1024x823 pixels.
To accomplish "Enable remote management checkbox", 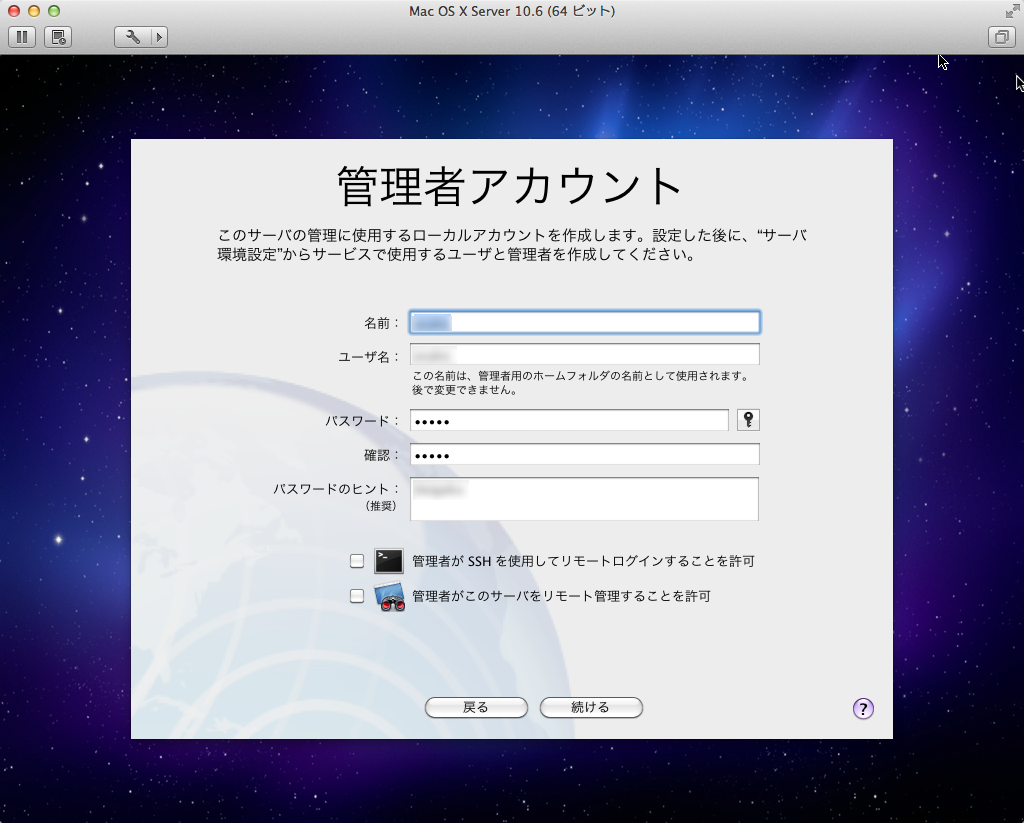I will [357, 596].
